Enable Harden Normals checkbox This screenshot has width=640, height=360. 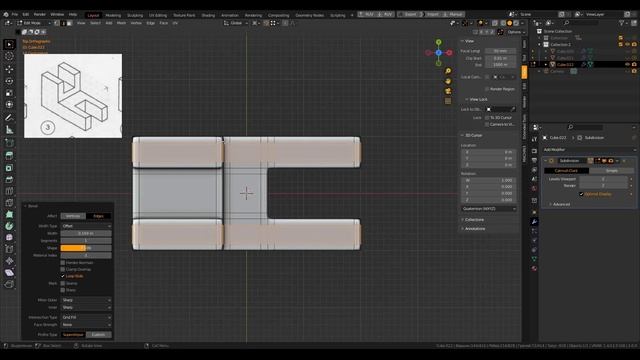[63, 262]
